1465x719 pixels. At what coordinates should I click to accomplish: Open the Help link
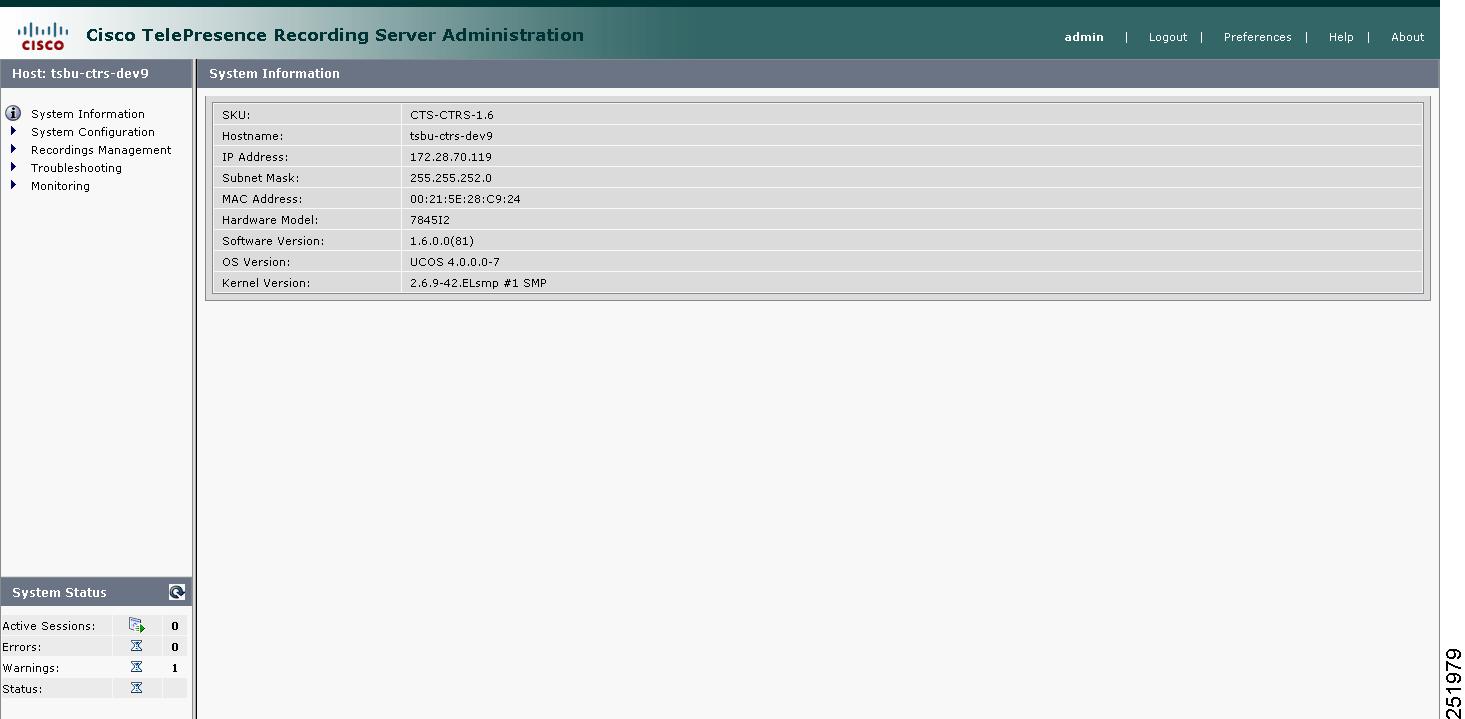point(1341,37)
